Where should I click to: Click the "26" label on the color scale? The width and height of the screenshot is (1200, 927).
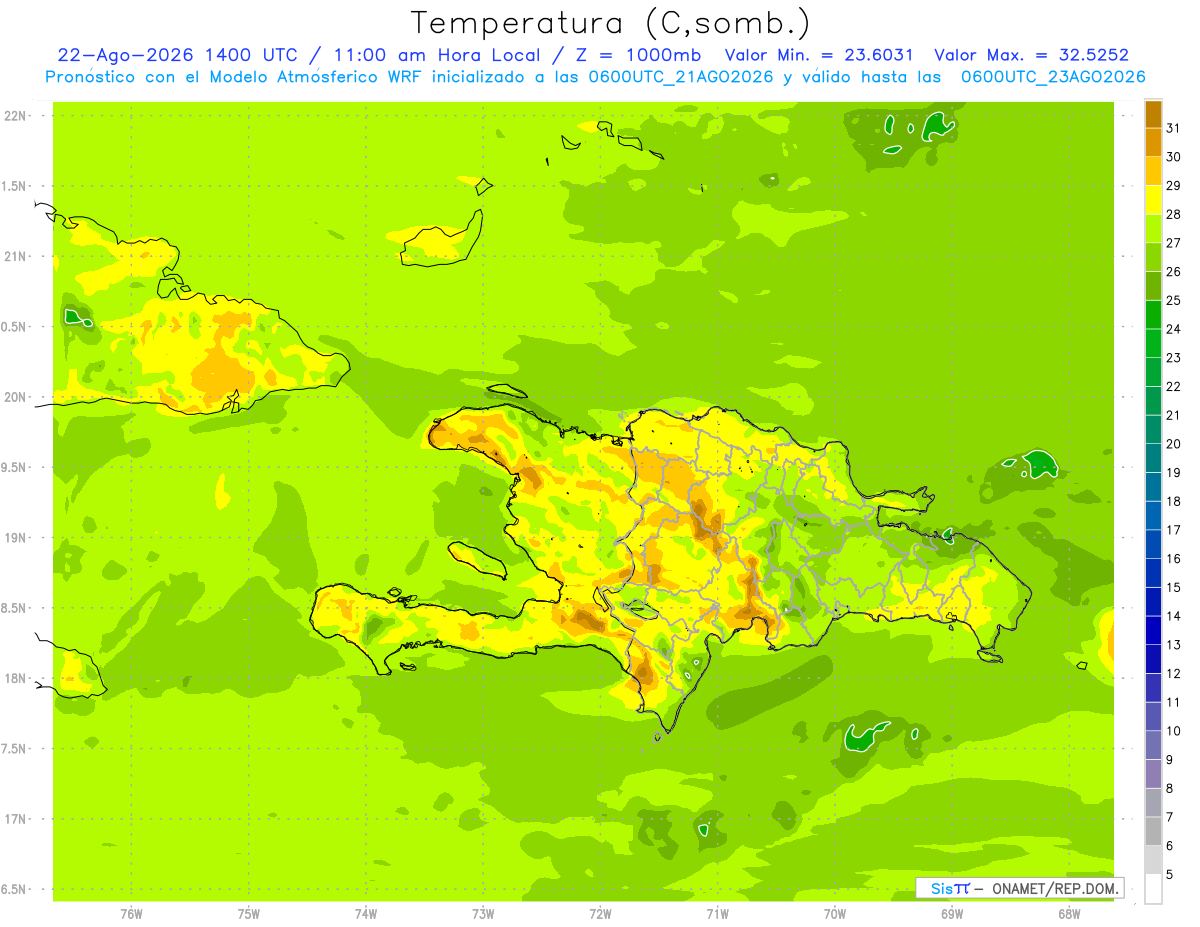click(1174, 271)
